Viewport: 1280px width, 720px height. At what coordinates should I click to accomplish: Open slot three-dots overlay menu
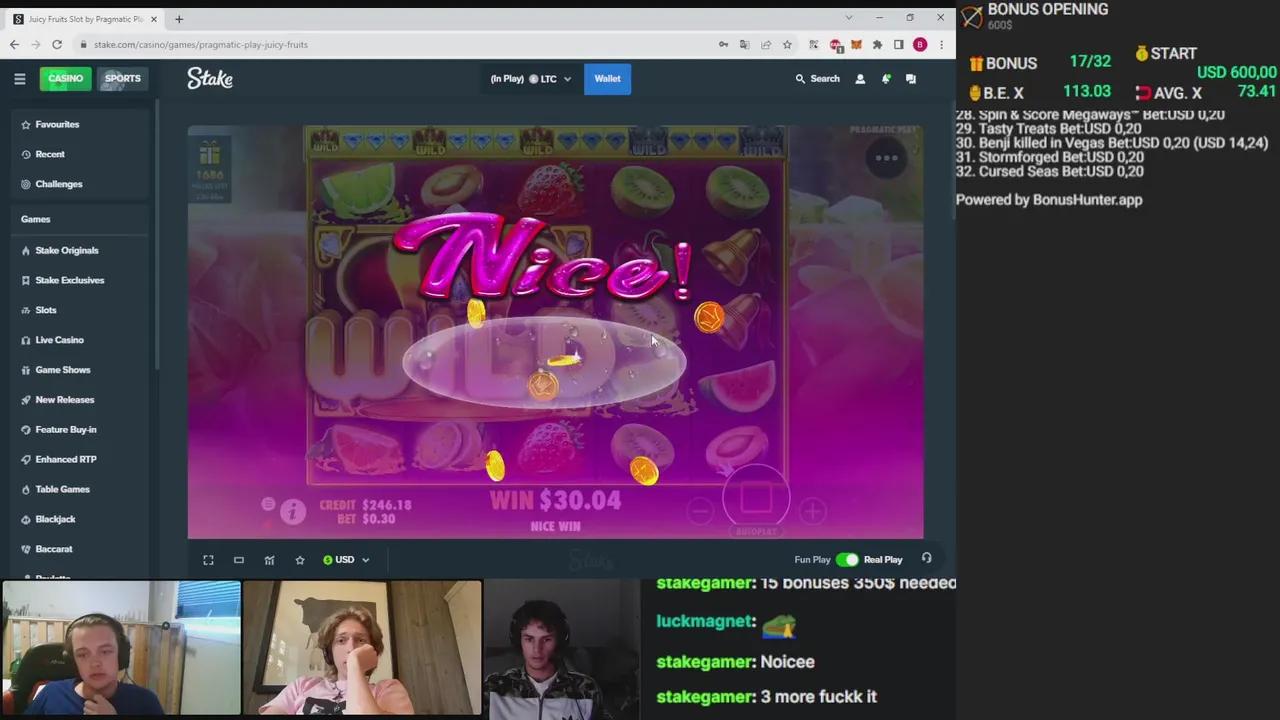tap(887, 157)
